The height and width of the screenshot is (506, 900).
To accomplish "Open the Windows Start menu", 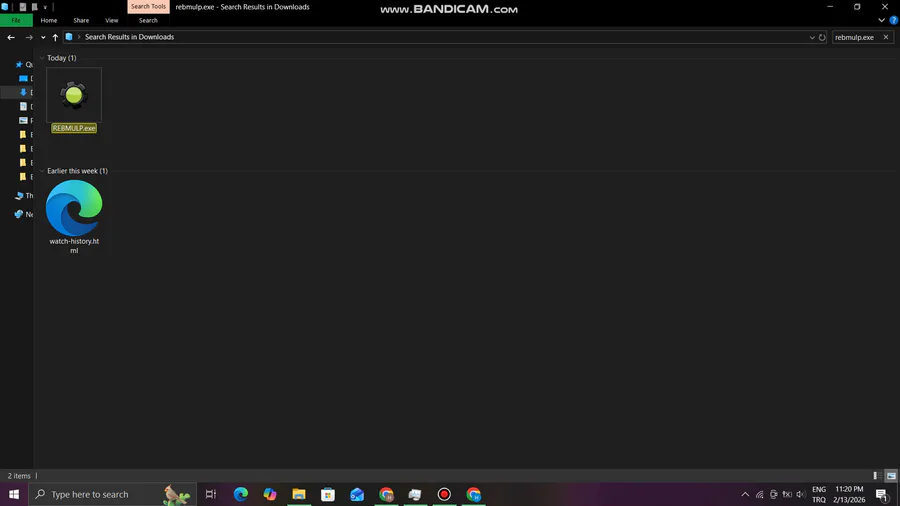I will click(x=14, y=494).
